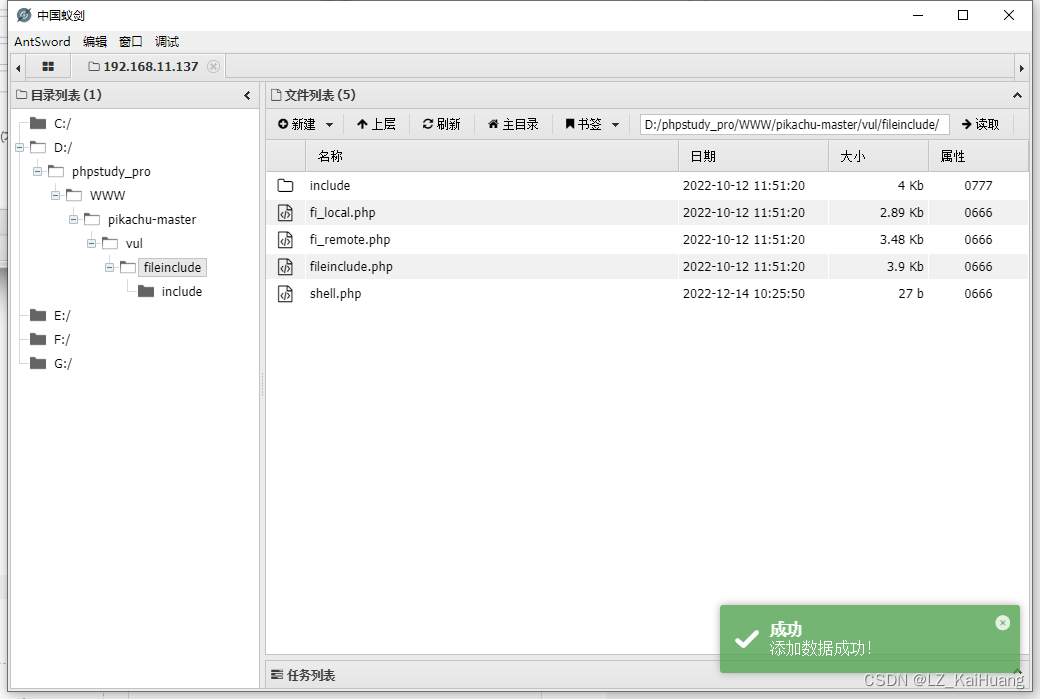Click the forward arrow right of the tab bar

tap(1024, 66)
